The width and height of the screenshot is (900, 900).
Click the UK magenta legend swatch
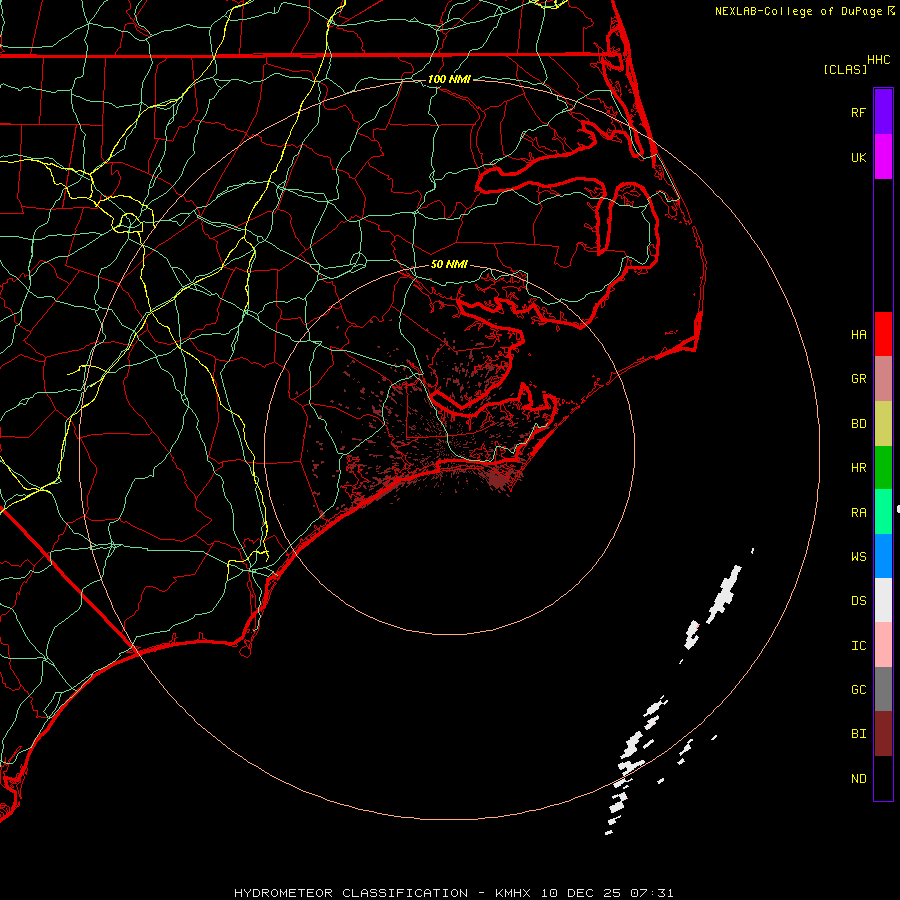click(883, 157)
